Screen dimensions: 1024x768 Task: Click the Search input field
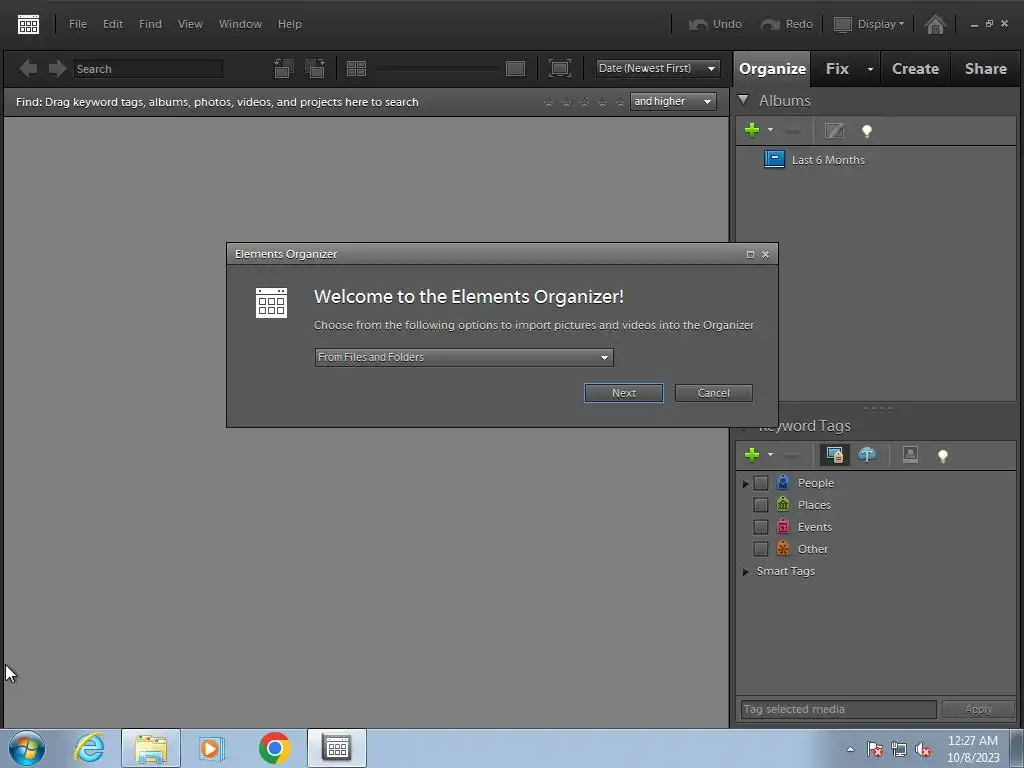[x=148, y=69]
